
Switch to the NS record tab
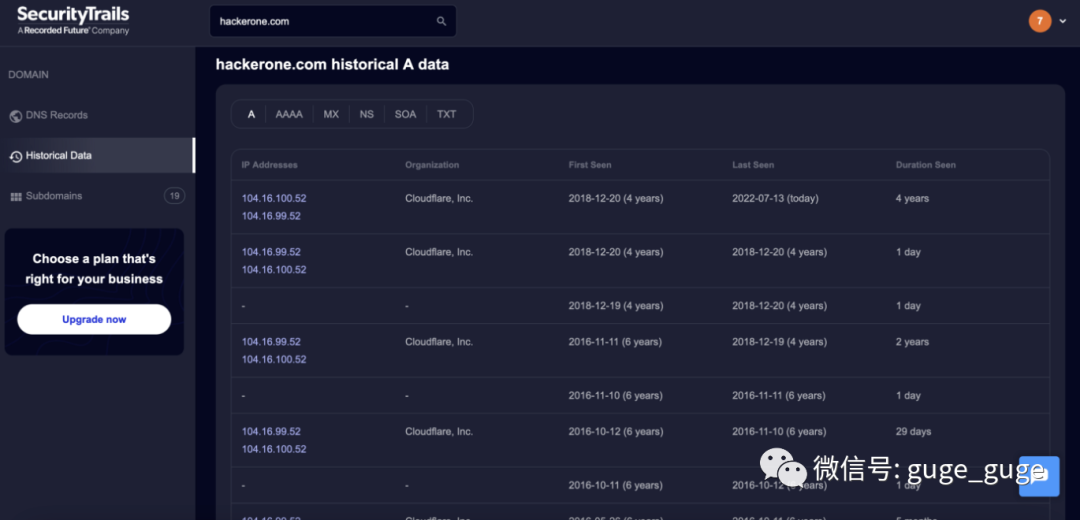(366, 114)
